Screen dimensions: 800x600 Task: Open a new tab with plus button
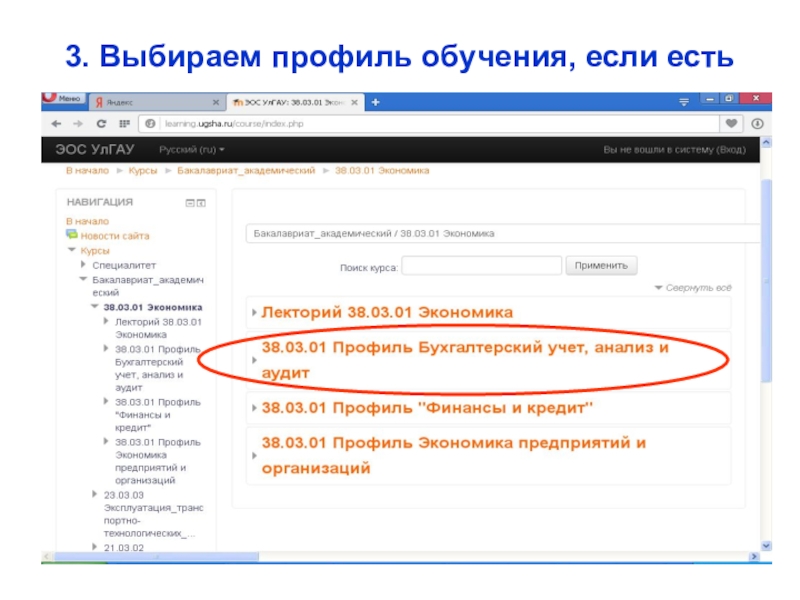point(374,101)
